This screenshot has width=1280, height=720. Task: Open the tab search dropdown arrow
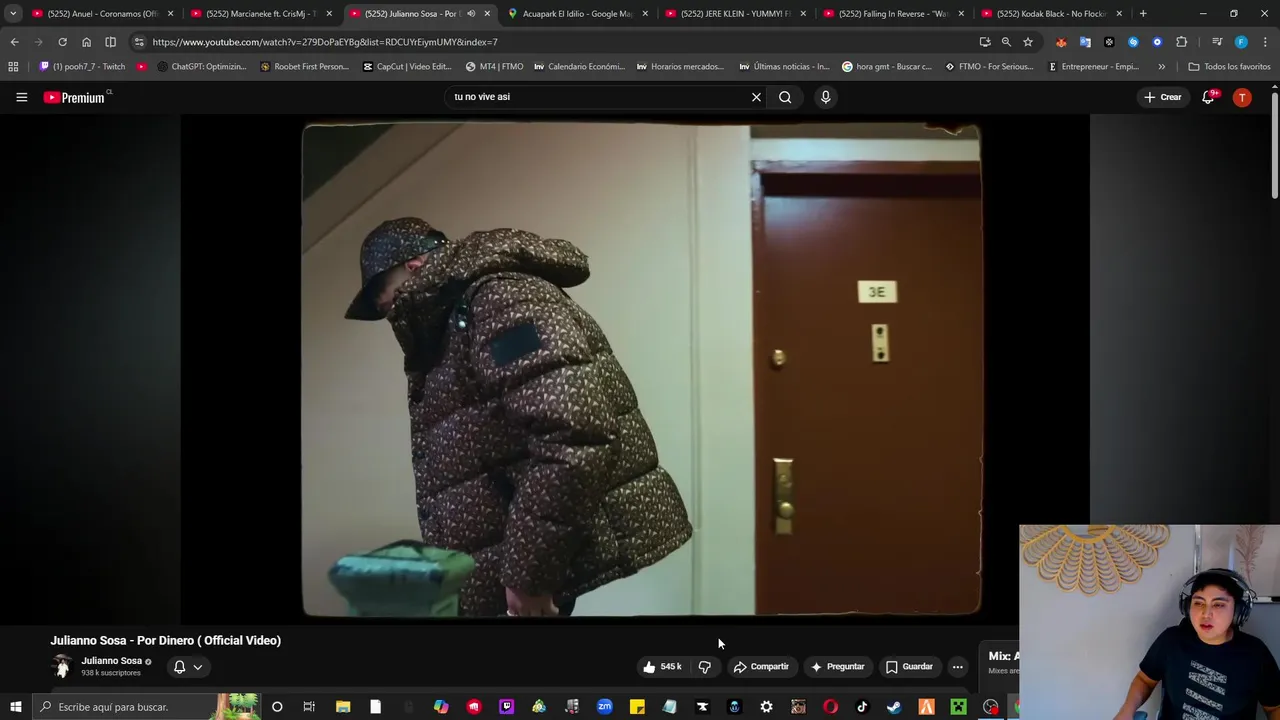[x=13, y=14]
